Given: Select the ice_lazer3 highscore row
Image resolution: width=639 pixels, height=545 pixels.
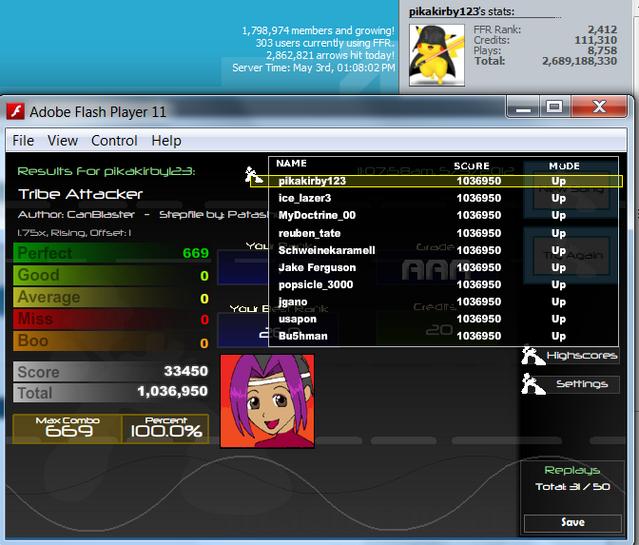Looking at the screenshot, I should point(443,198).
